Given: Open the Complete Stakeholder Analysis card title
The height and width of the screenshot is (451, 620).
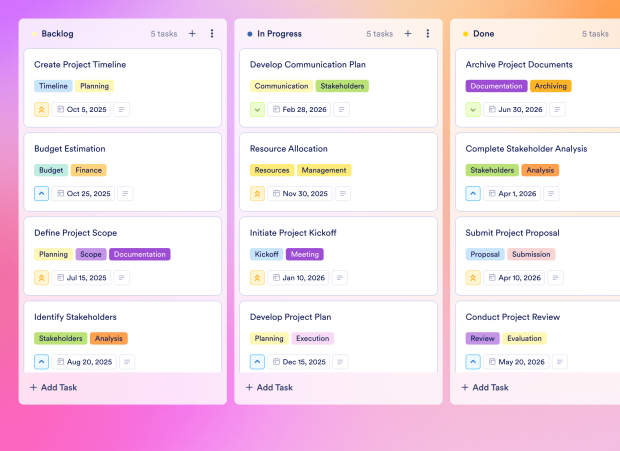Looking at the screenshot, I should [x=526, y=149].
